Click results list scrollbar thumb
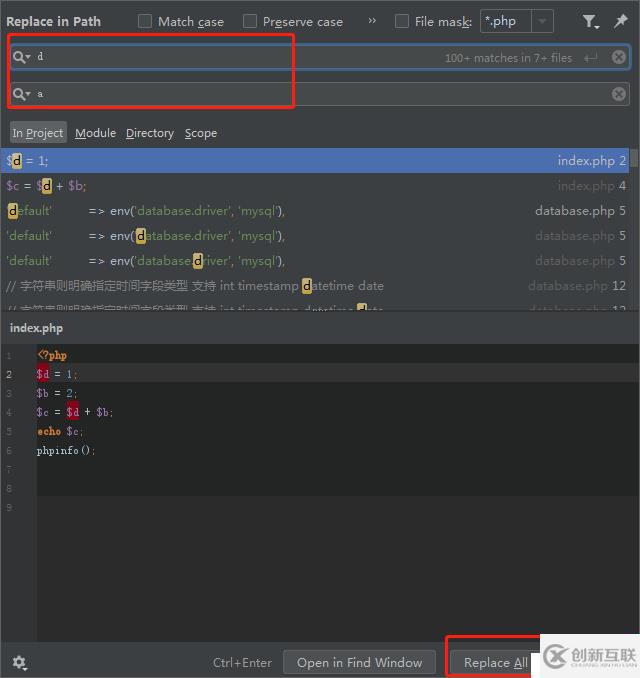 coord(634,158)
